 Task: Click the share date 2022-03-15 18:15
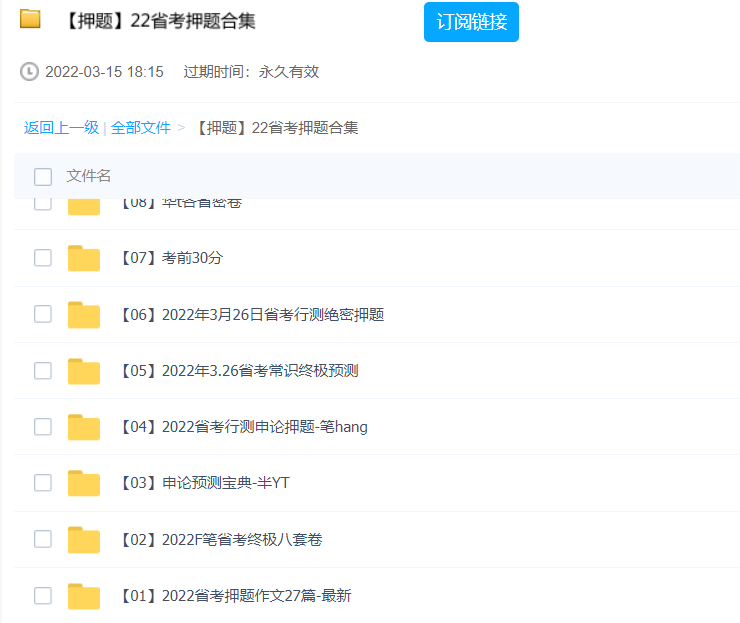tap(104, 72)
